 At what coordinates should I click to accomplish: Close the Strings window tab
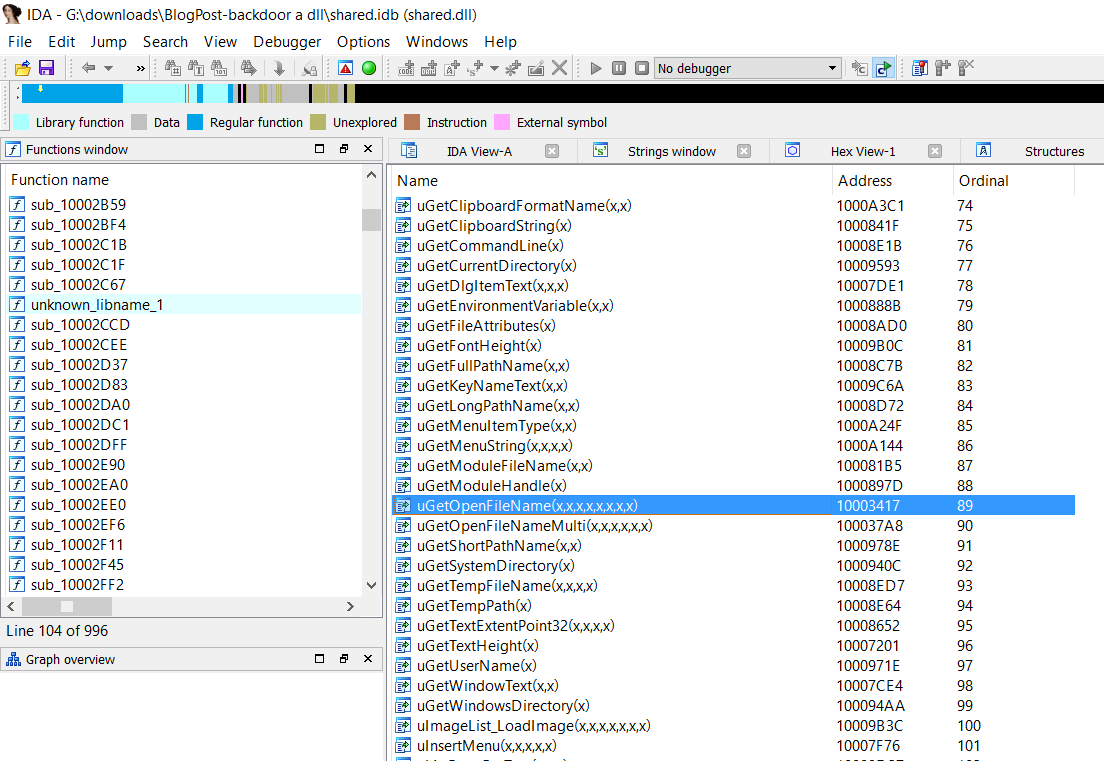pyautogui.click(x=744, y=151)
